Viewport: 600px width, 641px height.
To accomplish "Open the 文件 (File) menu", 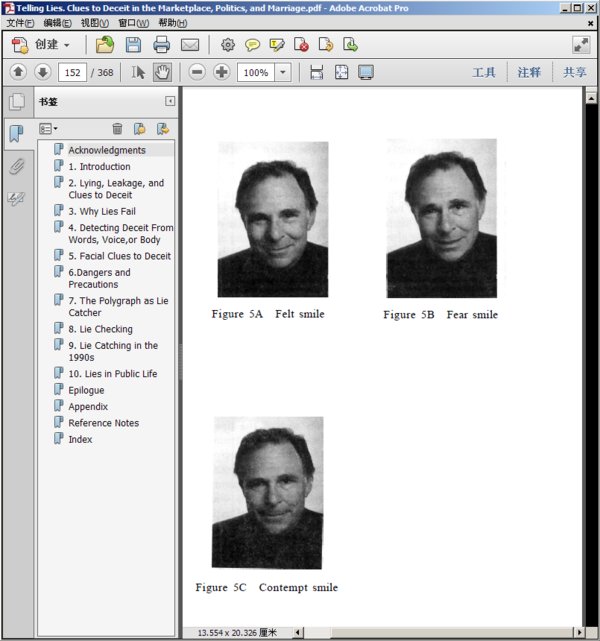I will 20,23.
